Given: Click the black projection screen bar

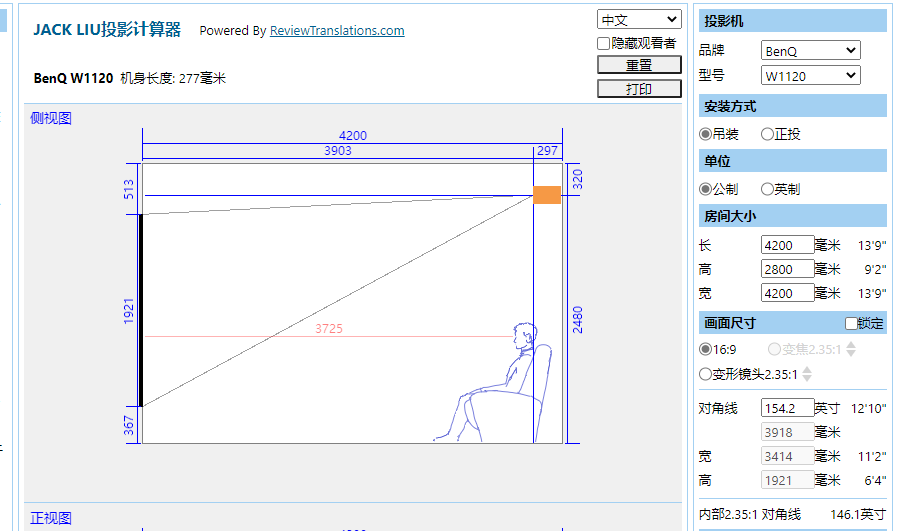Looking at the screenshot, I should [x=141, y=310].
